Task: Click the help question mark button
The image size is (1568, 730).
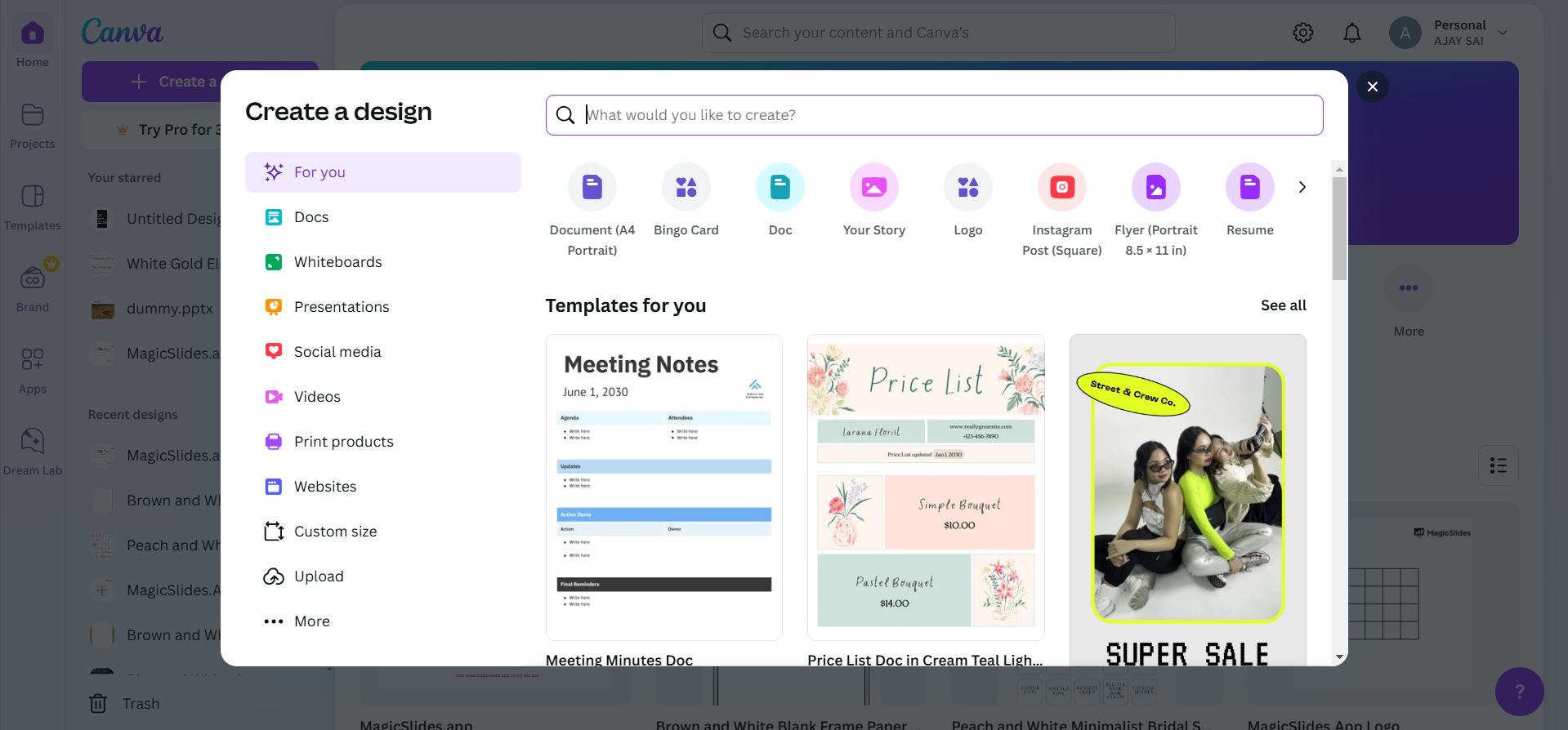Action: point(1520,692)
